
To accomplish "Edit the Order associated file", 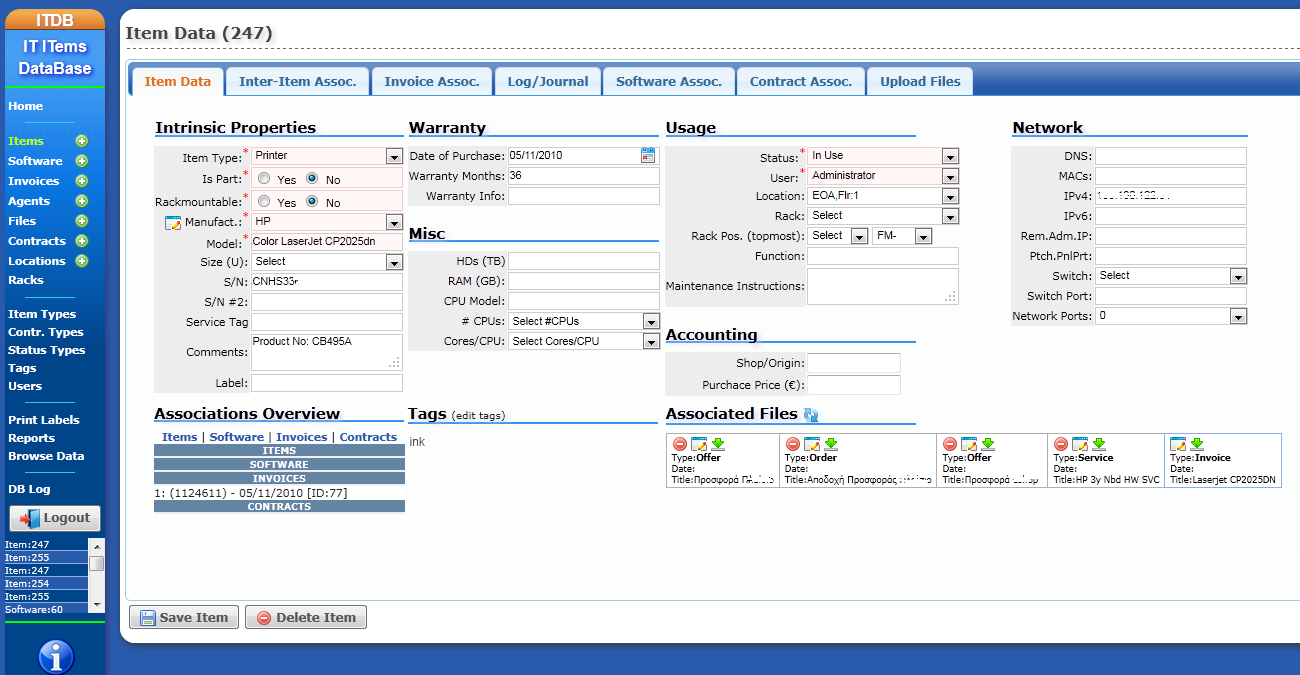I will pyautogui.click(x=812, y=444).
